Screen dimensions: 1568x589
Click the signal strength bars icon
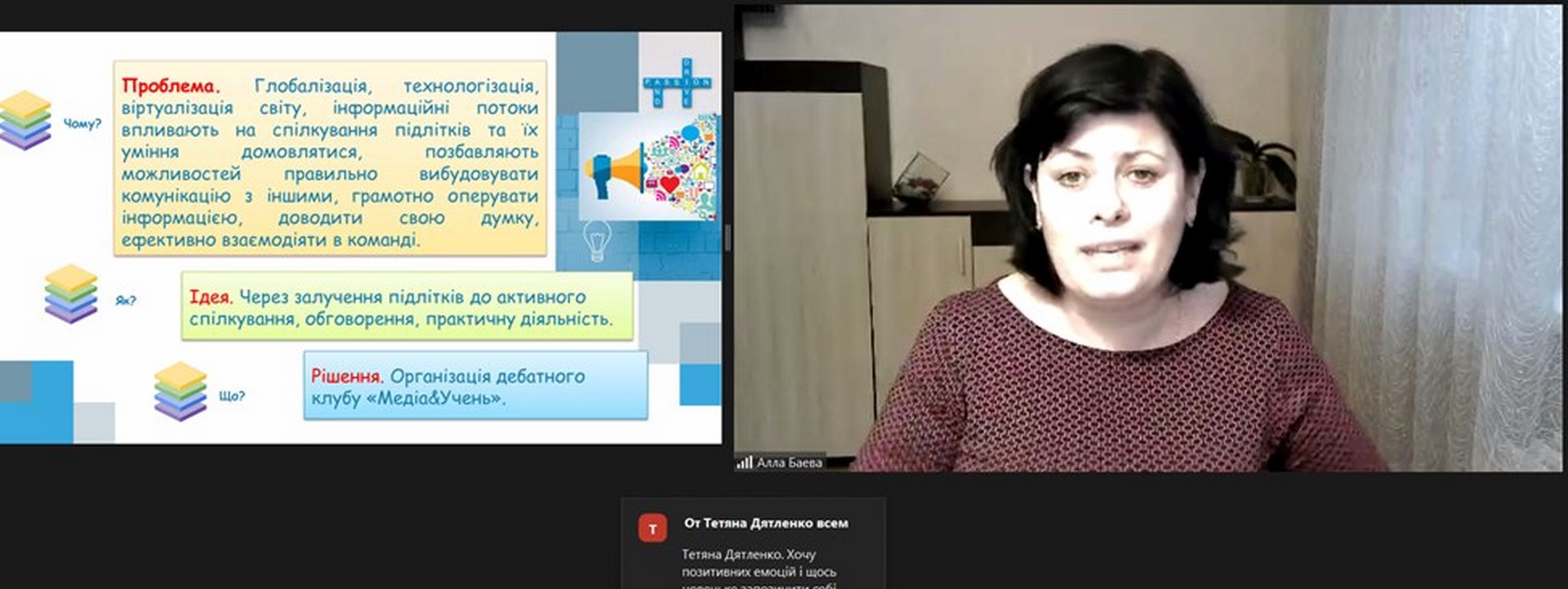(x=744, y=462)
